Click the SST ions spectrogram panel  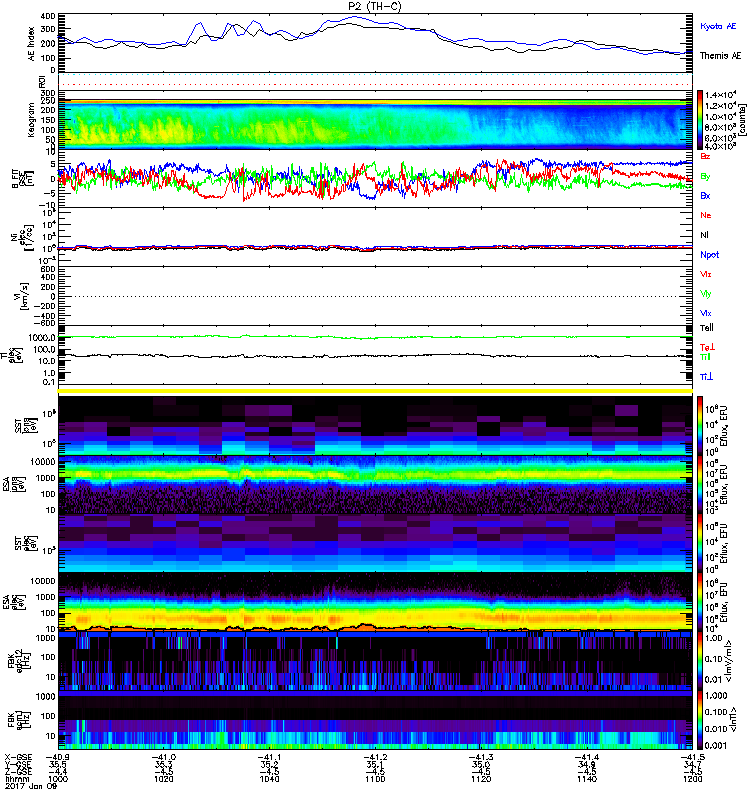click(x=375, y=426)
